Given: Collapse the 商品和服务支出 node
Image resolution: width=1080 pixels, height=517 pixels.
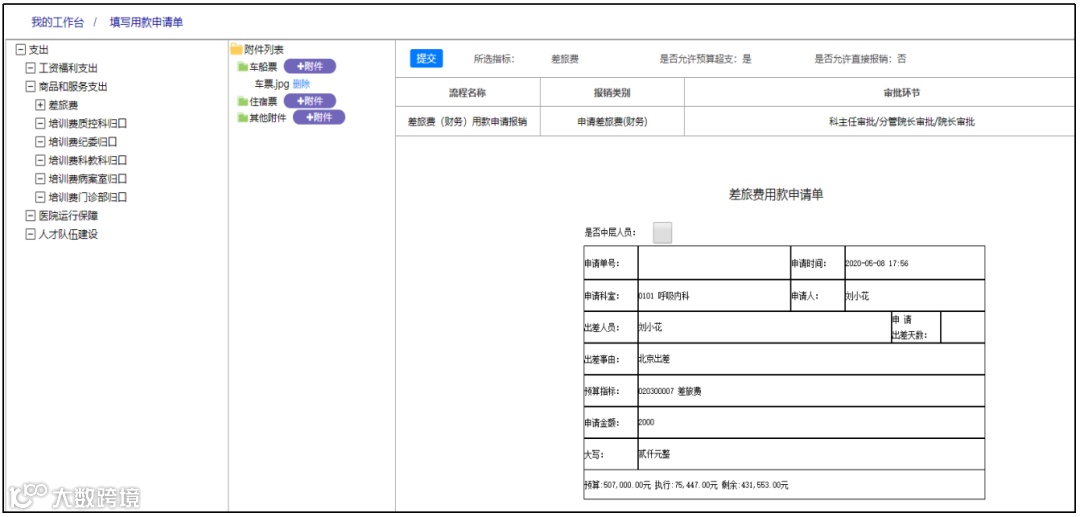Looking at the screenshot, I should pyautogui.click(x=30, y=87).
